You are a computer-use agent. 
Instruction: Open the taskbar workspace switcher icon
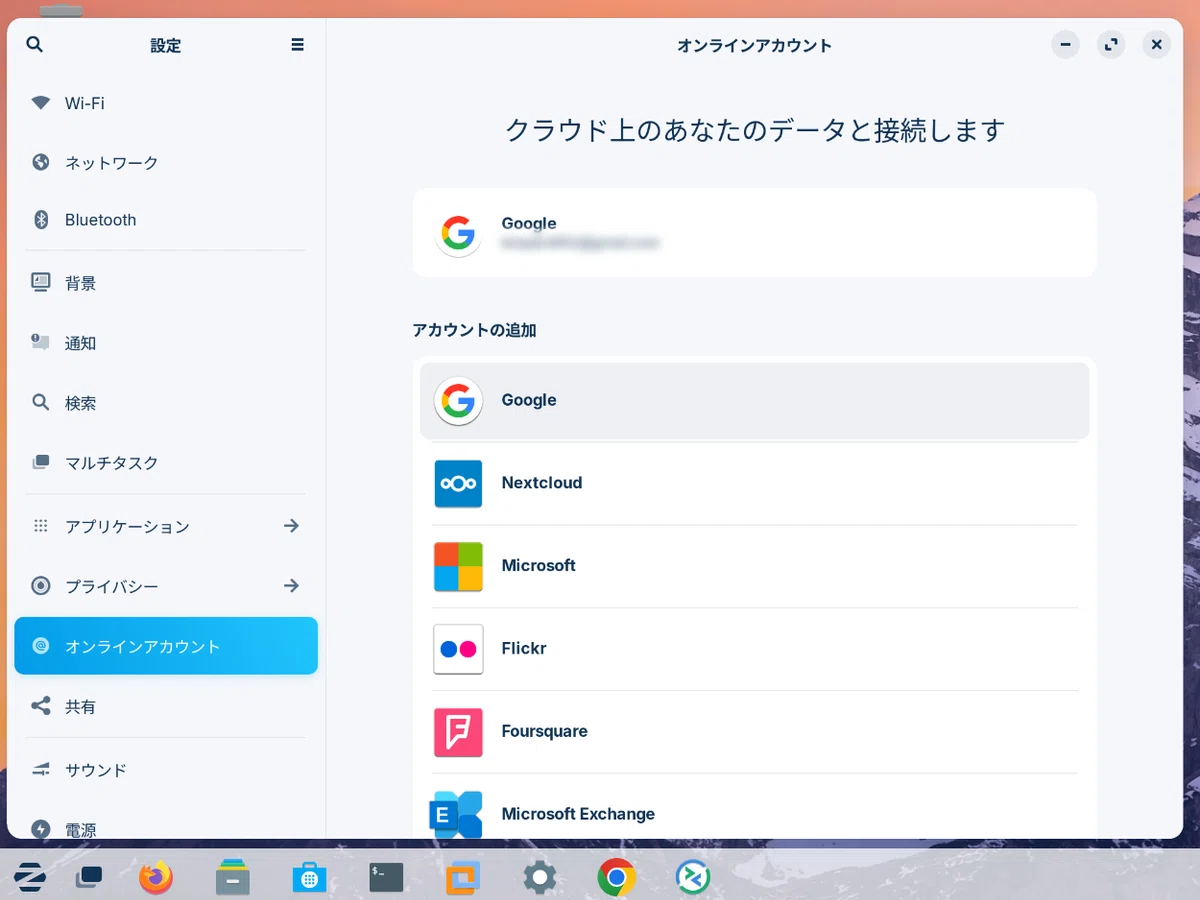(89, 877)
